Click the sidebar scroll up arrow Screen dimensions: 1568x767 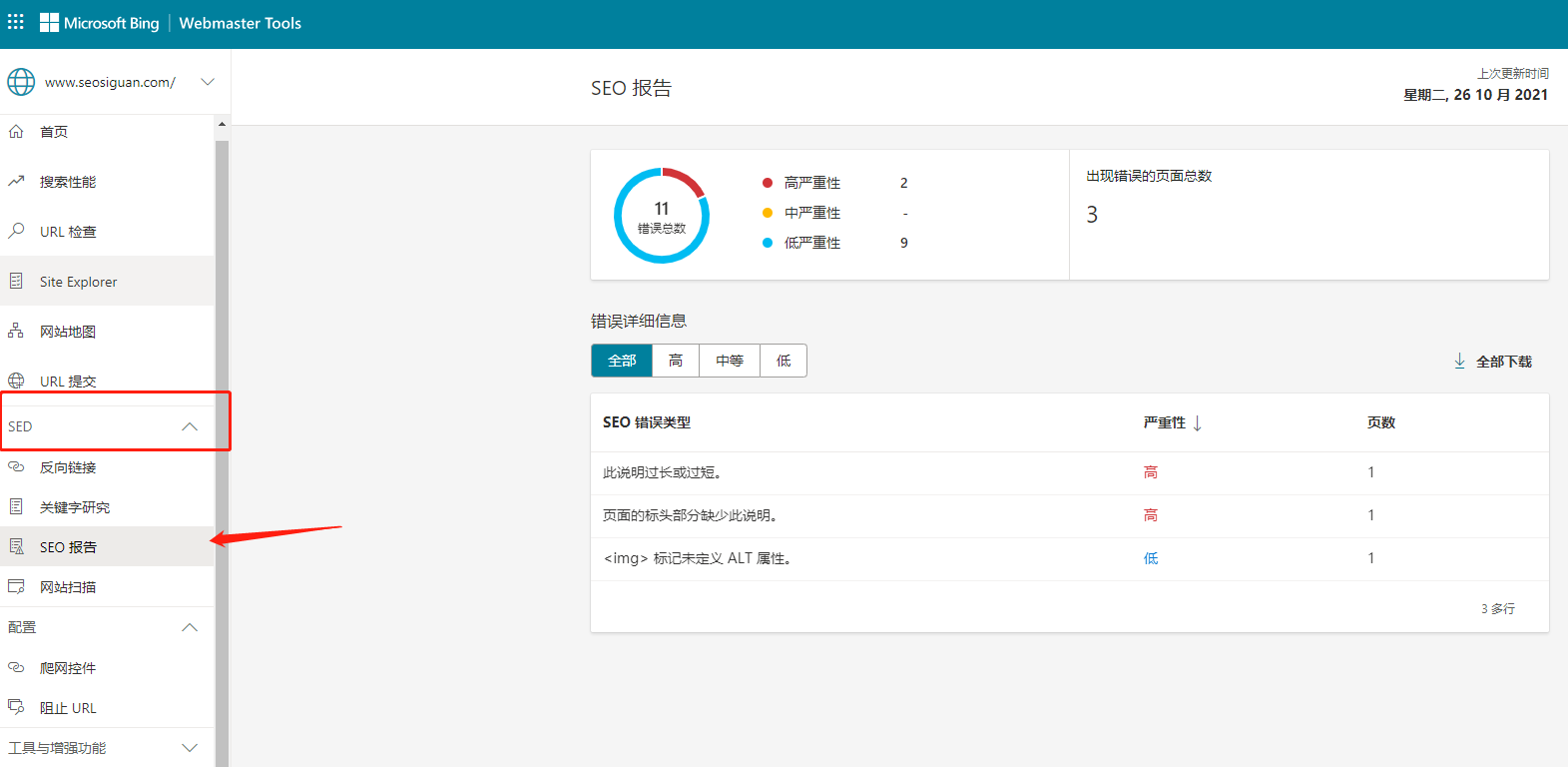click(x=222, y=124)
